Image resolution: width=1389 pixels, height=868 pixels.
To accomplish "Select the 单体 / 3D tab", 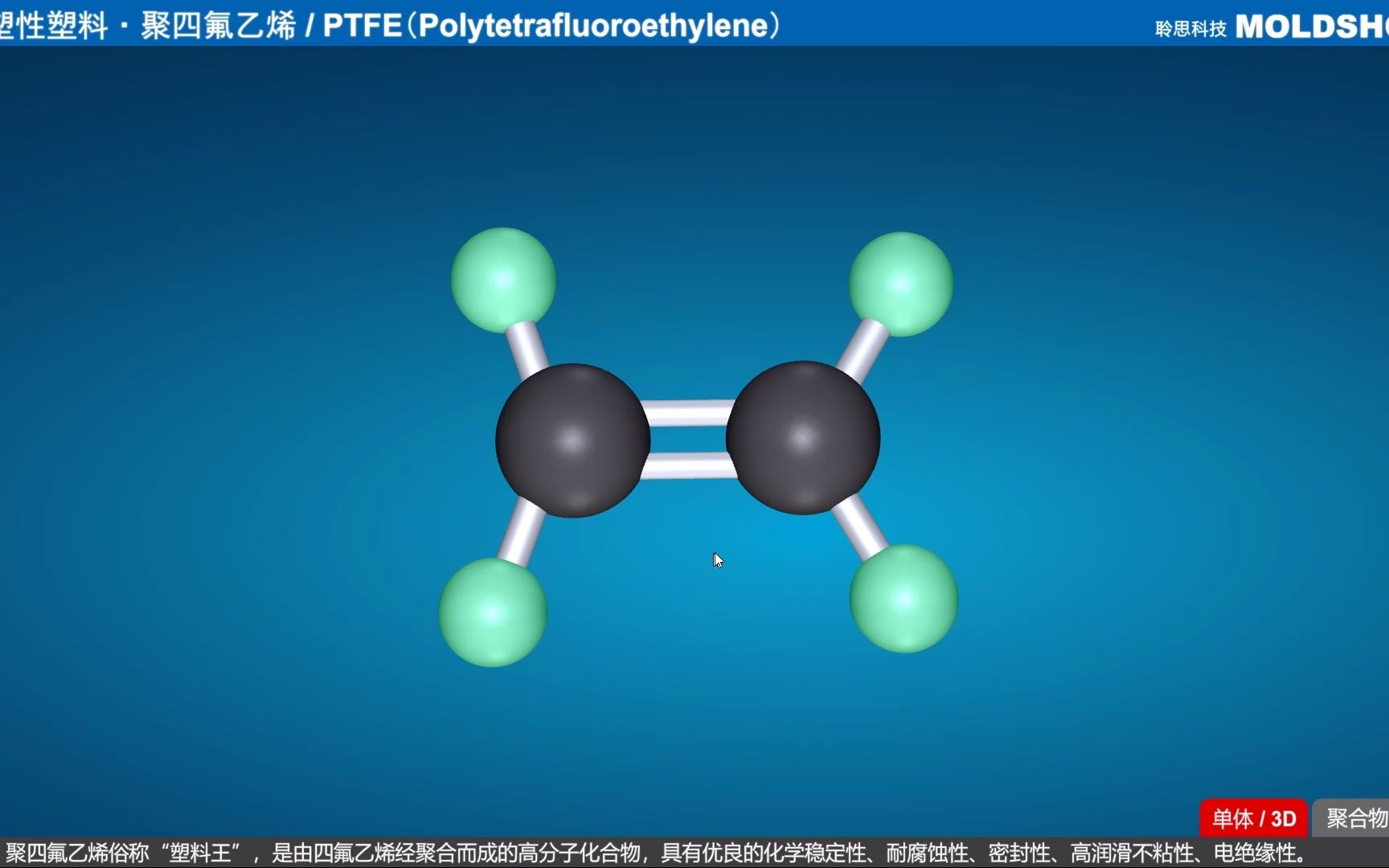I will [x=1254, y=818].
